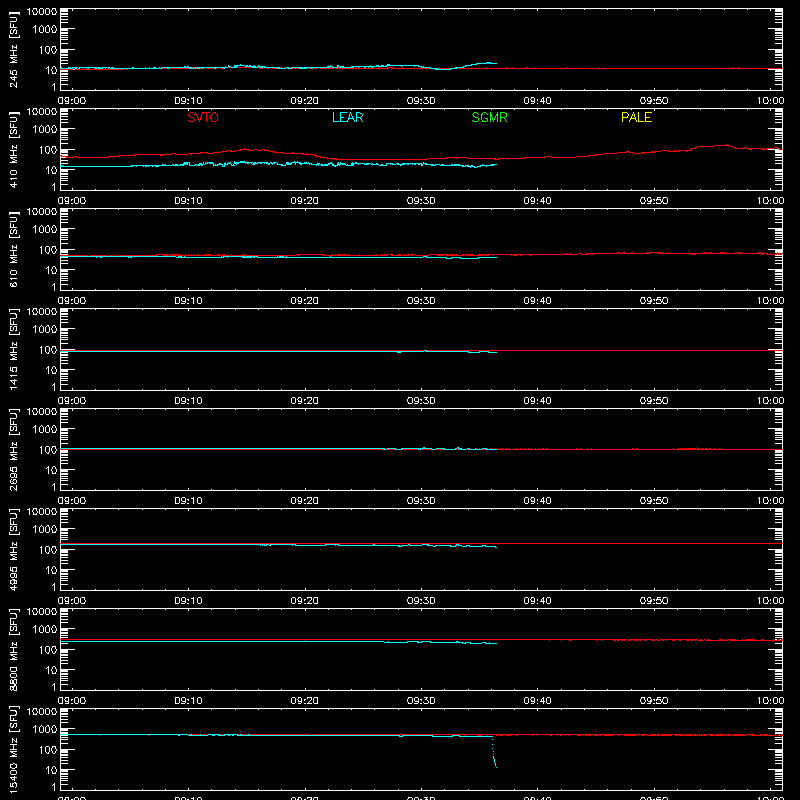Click 09:40 tick label under 8800 MHz panel
This screenshot has width=800, height=800.
(537, 701)
